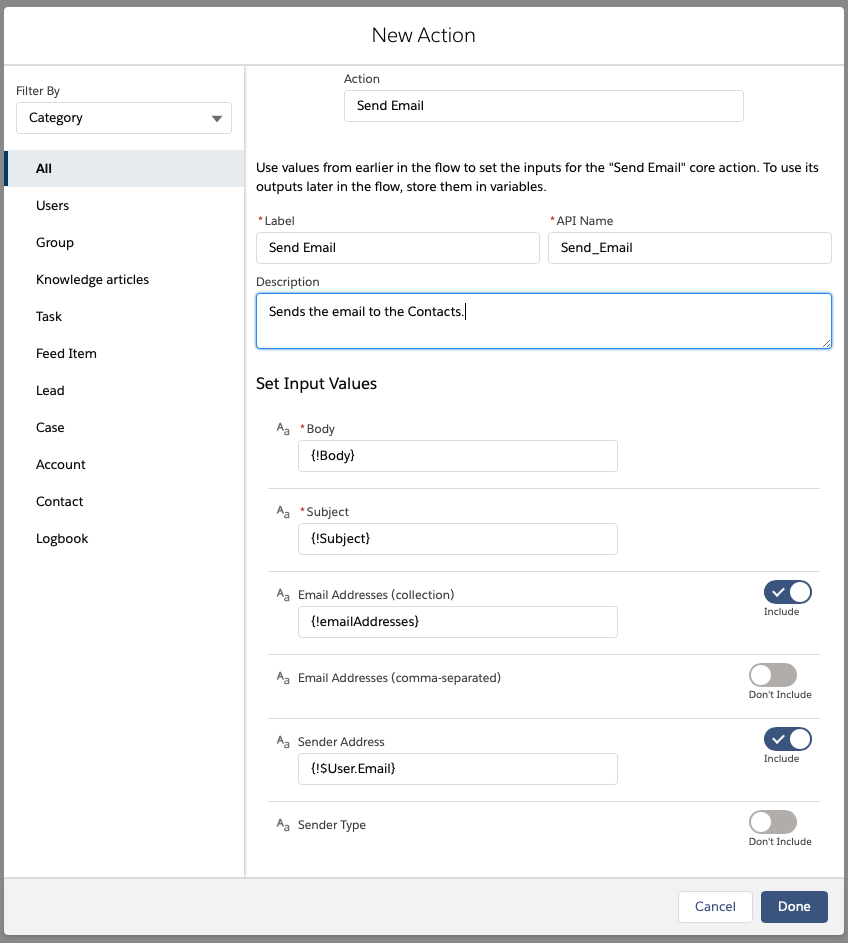This screenshot has height=943, width=848.
Task: Click the text type icon beside Sender Address
Action: click(283, 742)
